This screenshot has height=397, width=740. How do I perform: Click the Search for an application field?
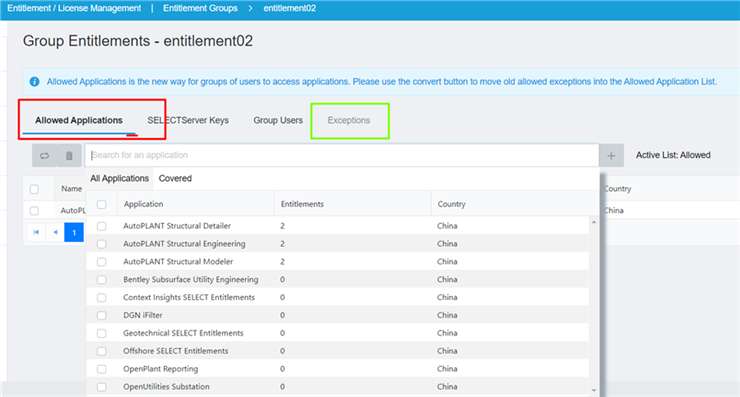point(342,155)
